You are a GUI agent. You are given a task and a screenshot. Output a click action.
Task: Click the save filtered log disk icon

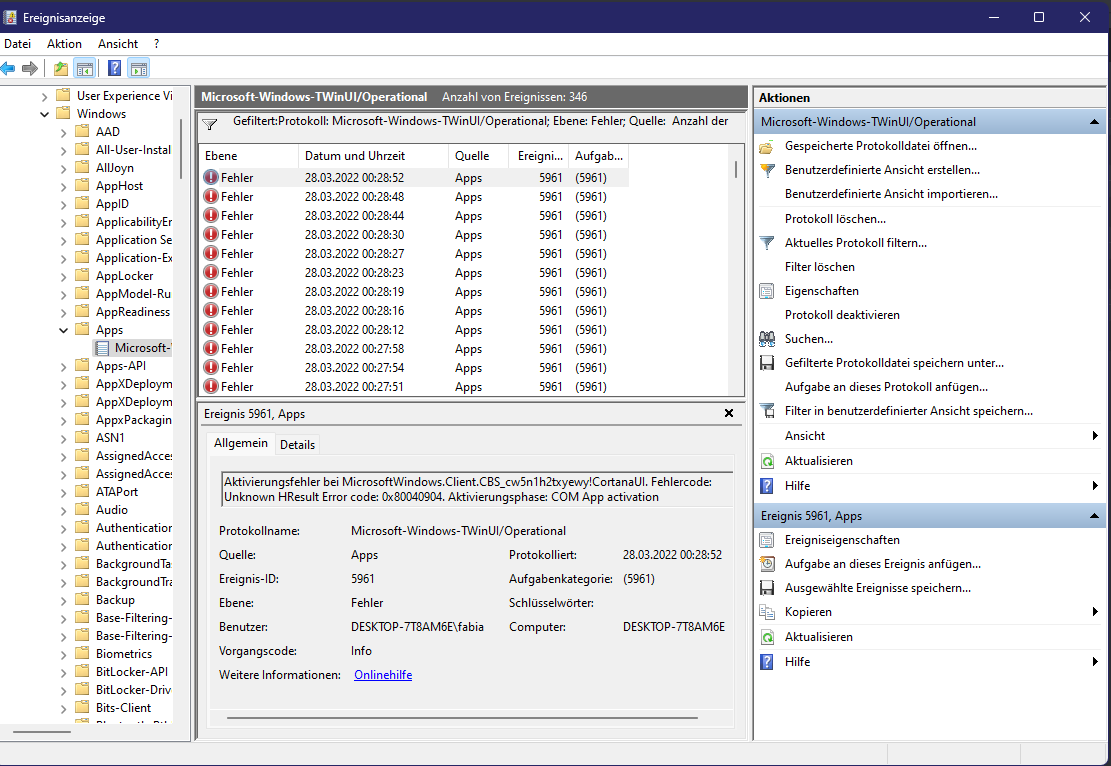click(x=767, y=363)
